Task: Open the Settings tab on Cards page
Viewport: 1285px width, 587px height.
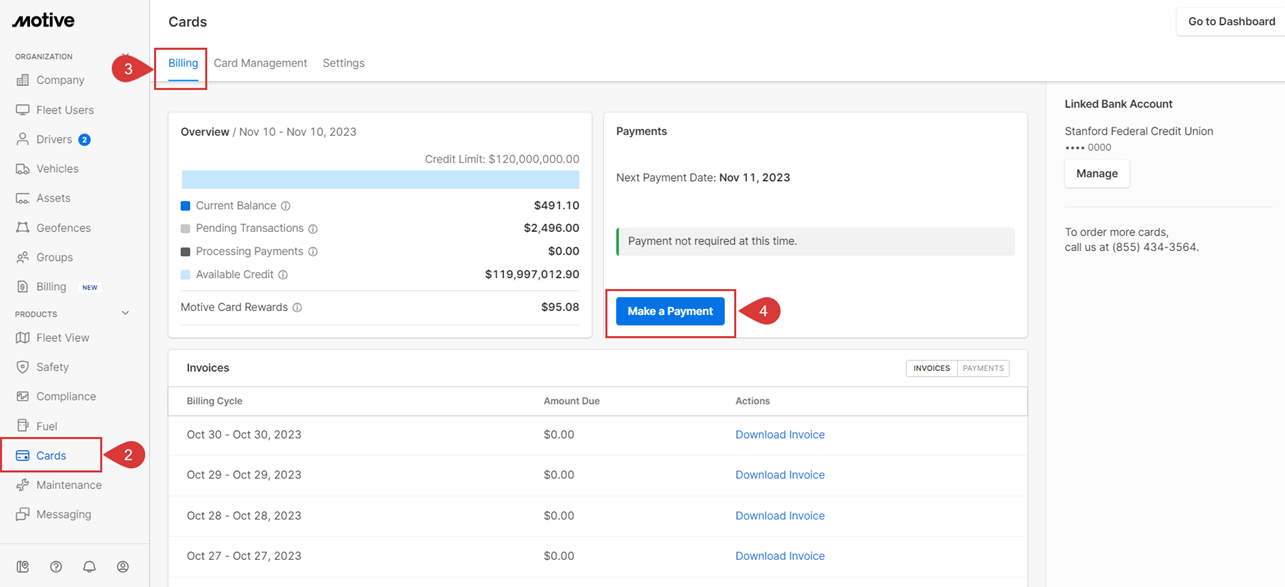Action: click(x=343, y=62)
